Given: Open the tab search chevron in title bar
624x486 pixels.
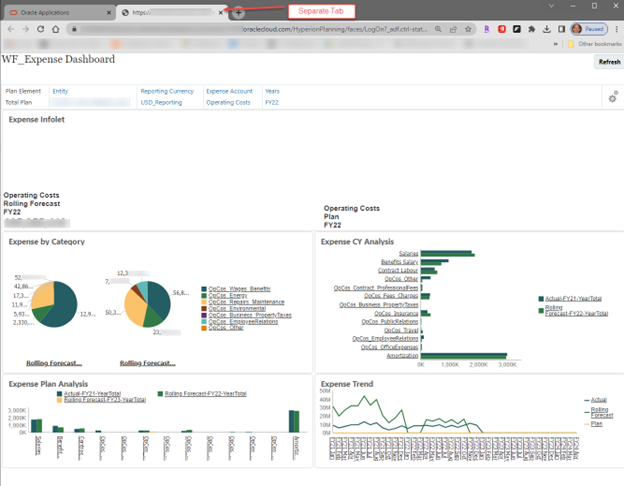Looking at the screenshot, I should click(551, 6).
